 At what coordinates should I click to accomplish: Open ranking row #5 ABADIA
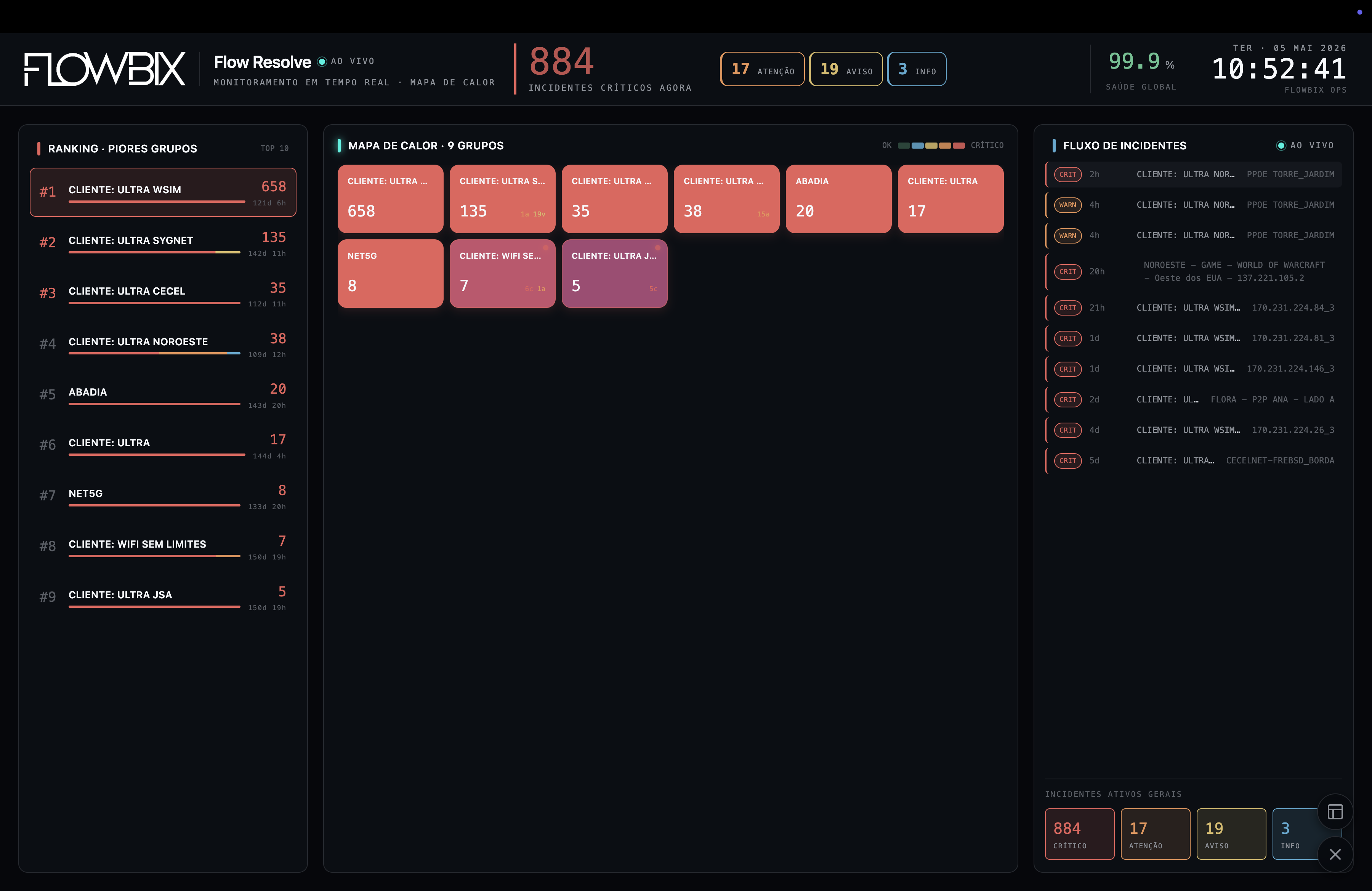[163, 395]
